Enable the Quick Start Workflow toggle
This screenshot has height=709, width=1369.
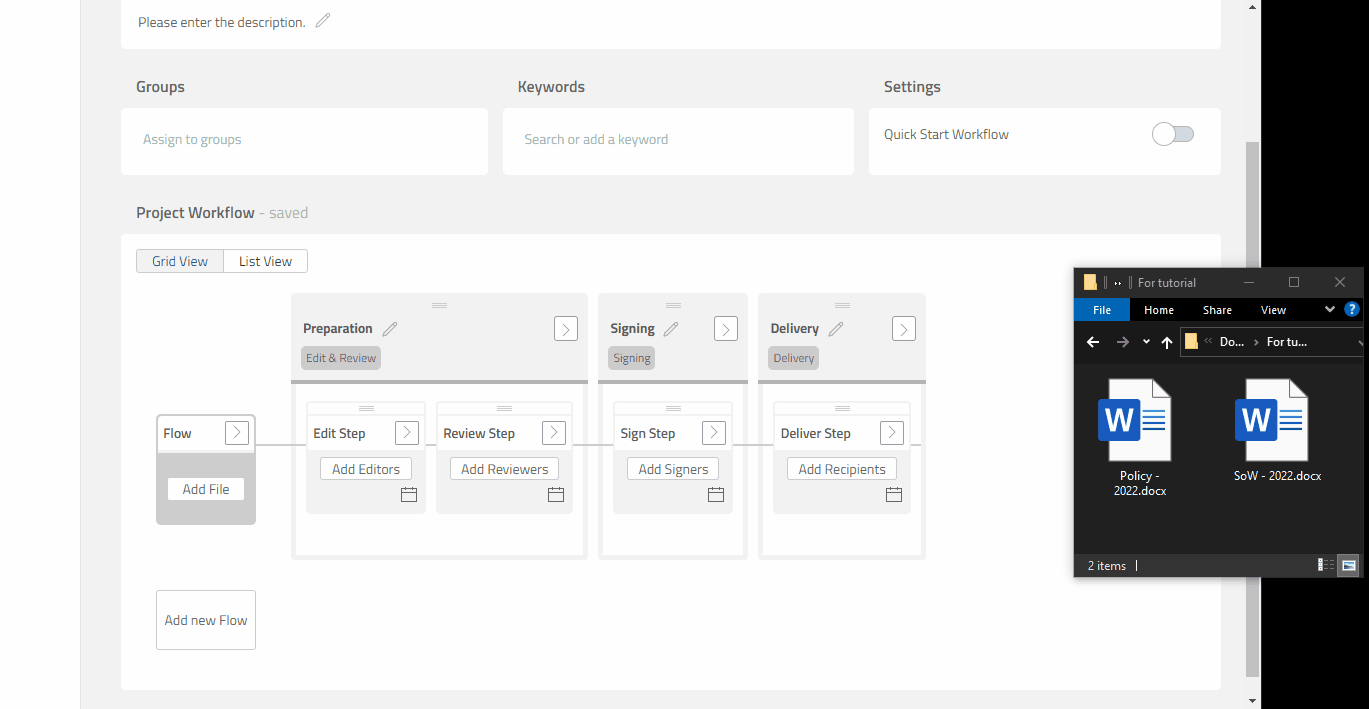1171,133
